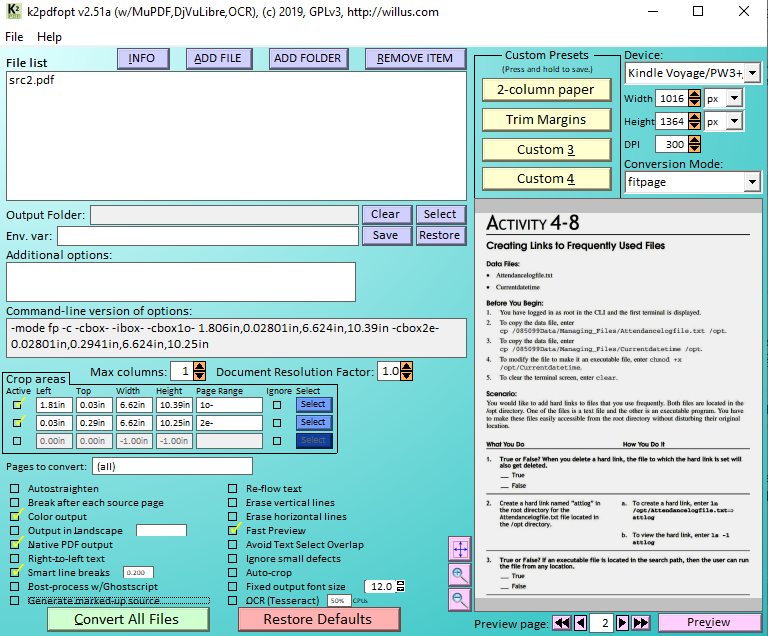Check Ignore box for 2e- crop area

277,423
